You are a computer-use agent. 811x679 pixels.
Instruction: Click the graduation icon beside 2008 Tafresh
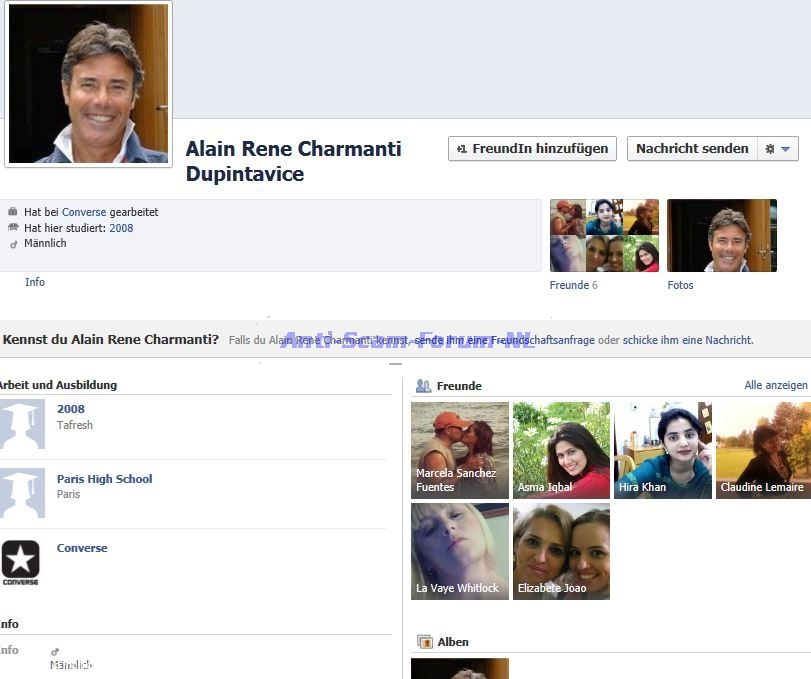(x=22, y=424)
